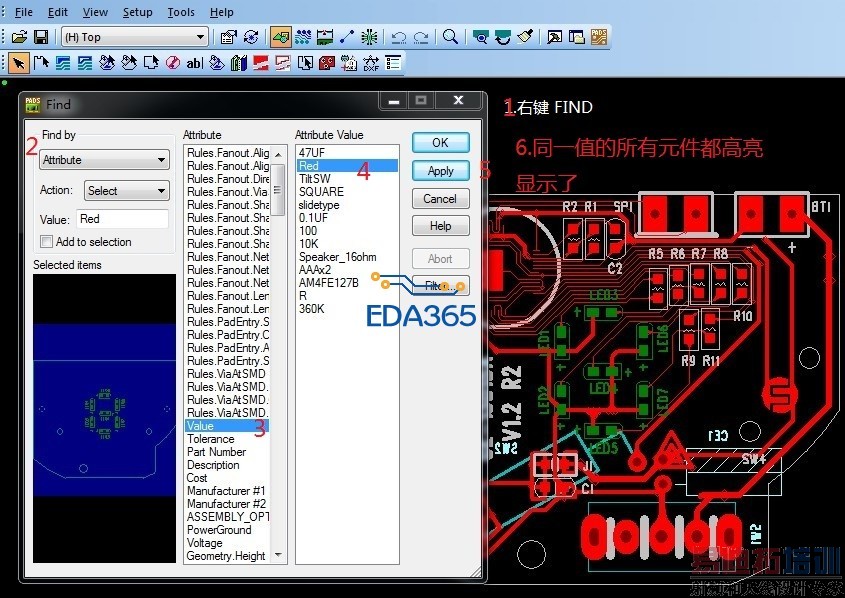Open the Properties toolbar icon
The height and width of the screenshot is (598, 845).
click(228, 37)
